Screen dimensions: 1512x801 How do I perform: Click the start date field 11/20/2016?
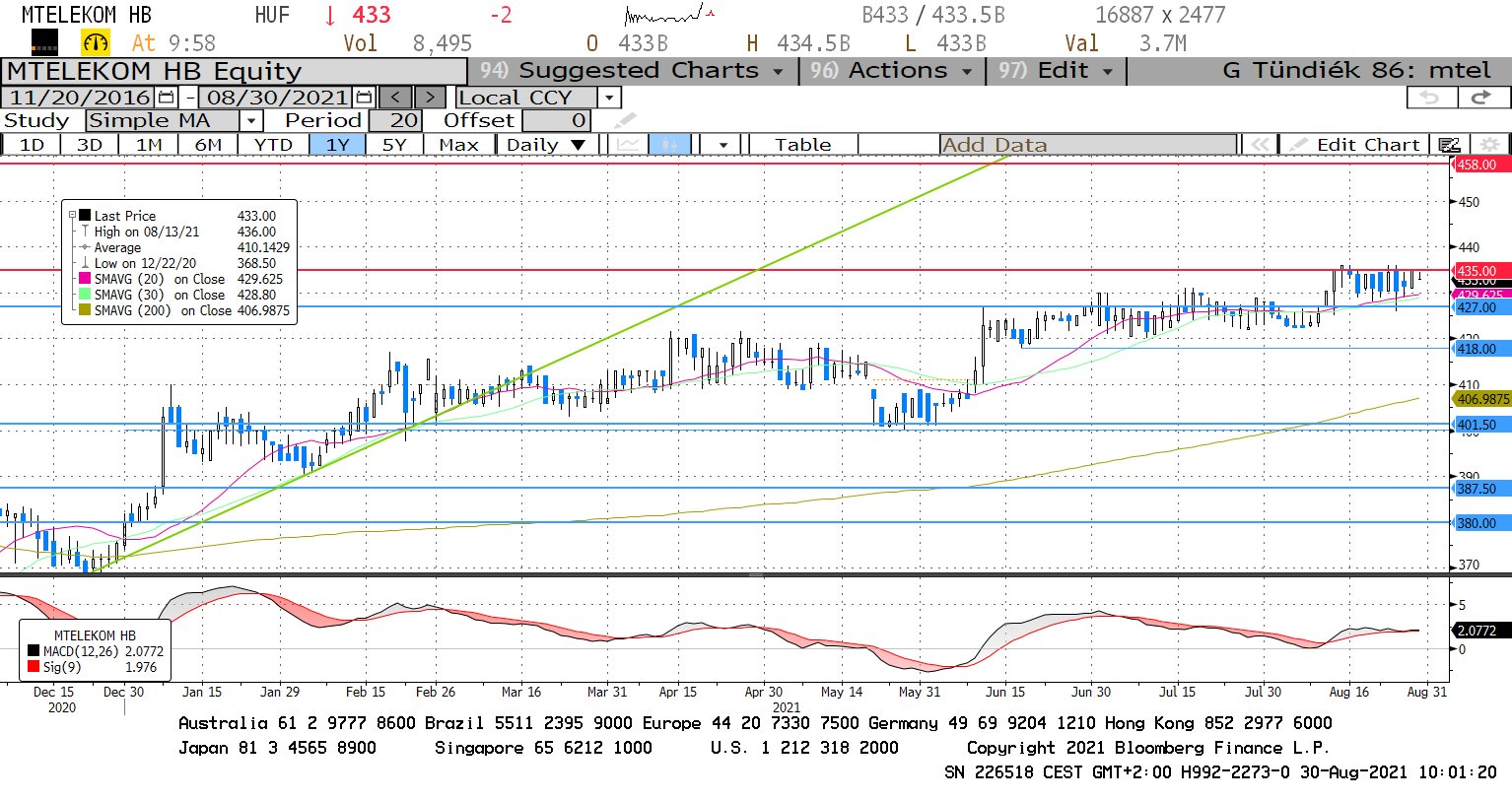coord(80,98)
